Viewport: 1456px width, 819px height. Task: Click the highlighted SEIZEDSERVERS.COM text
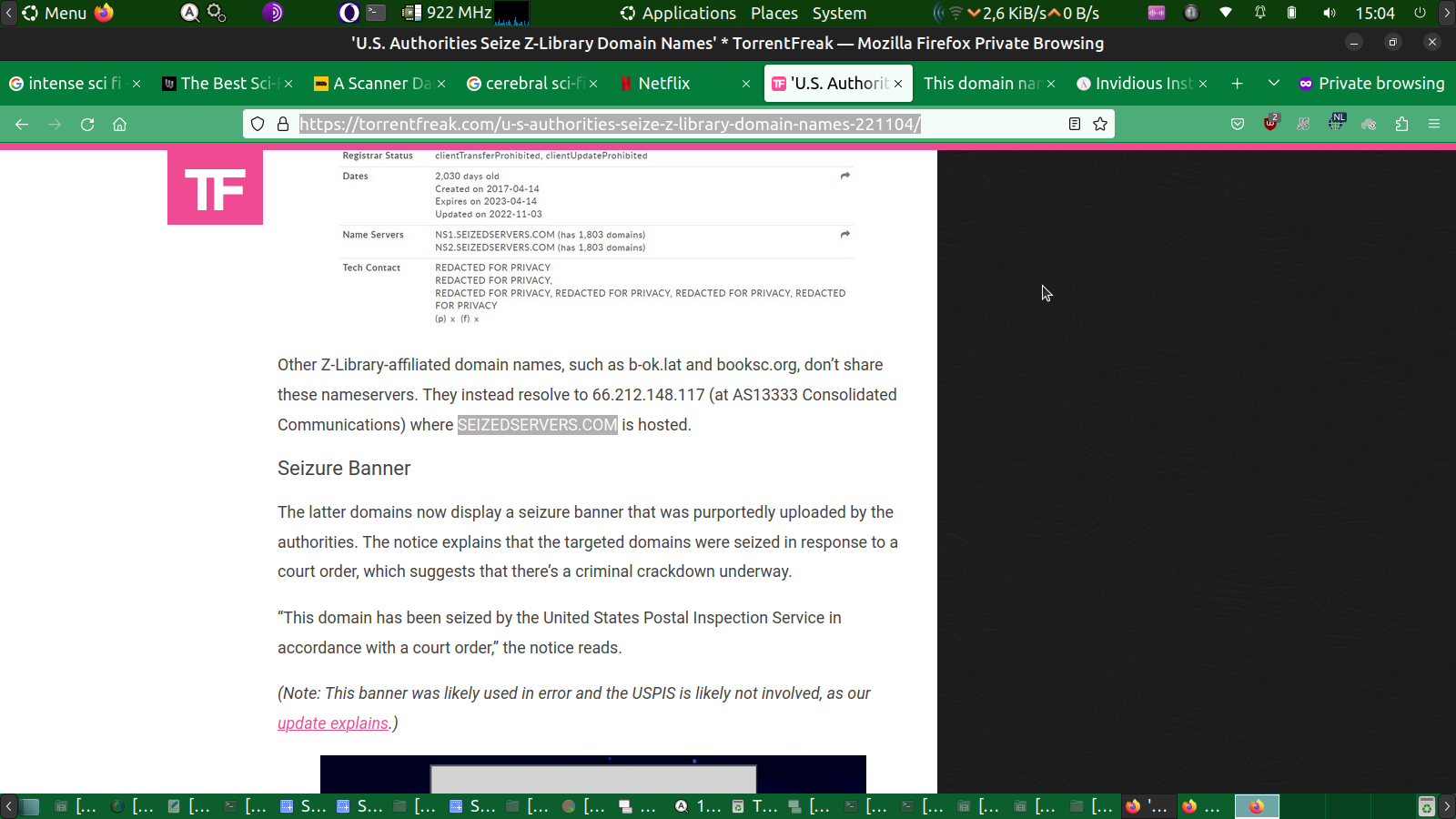tap(537, 425)
